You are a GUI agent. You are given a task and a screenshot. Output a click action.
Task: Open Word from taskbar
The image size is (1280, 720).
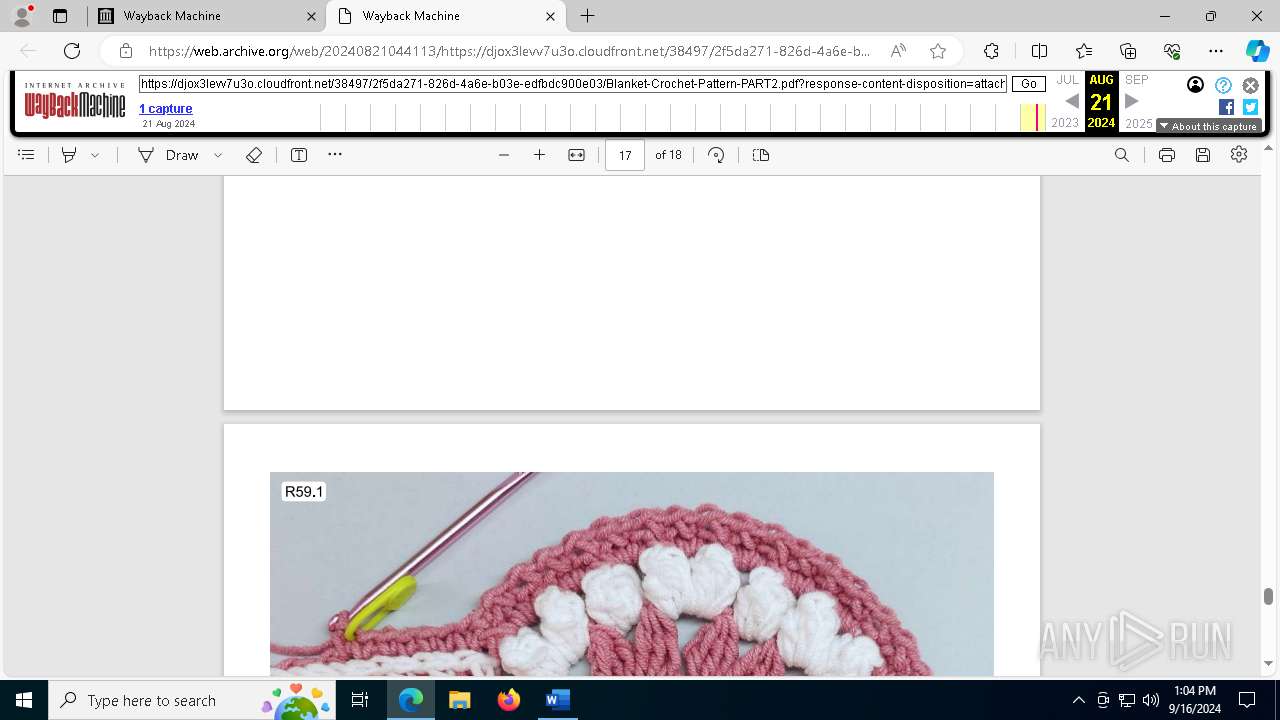[557, 700]
